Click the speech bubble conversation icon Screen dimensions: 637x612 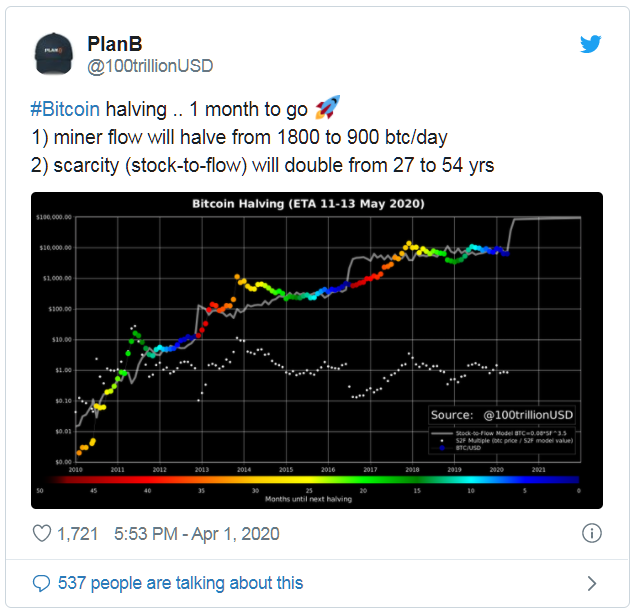click(42, 583)
